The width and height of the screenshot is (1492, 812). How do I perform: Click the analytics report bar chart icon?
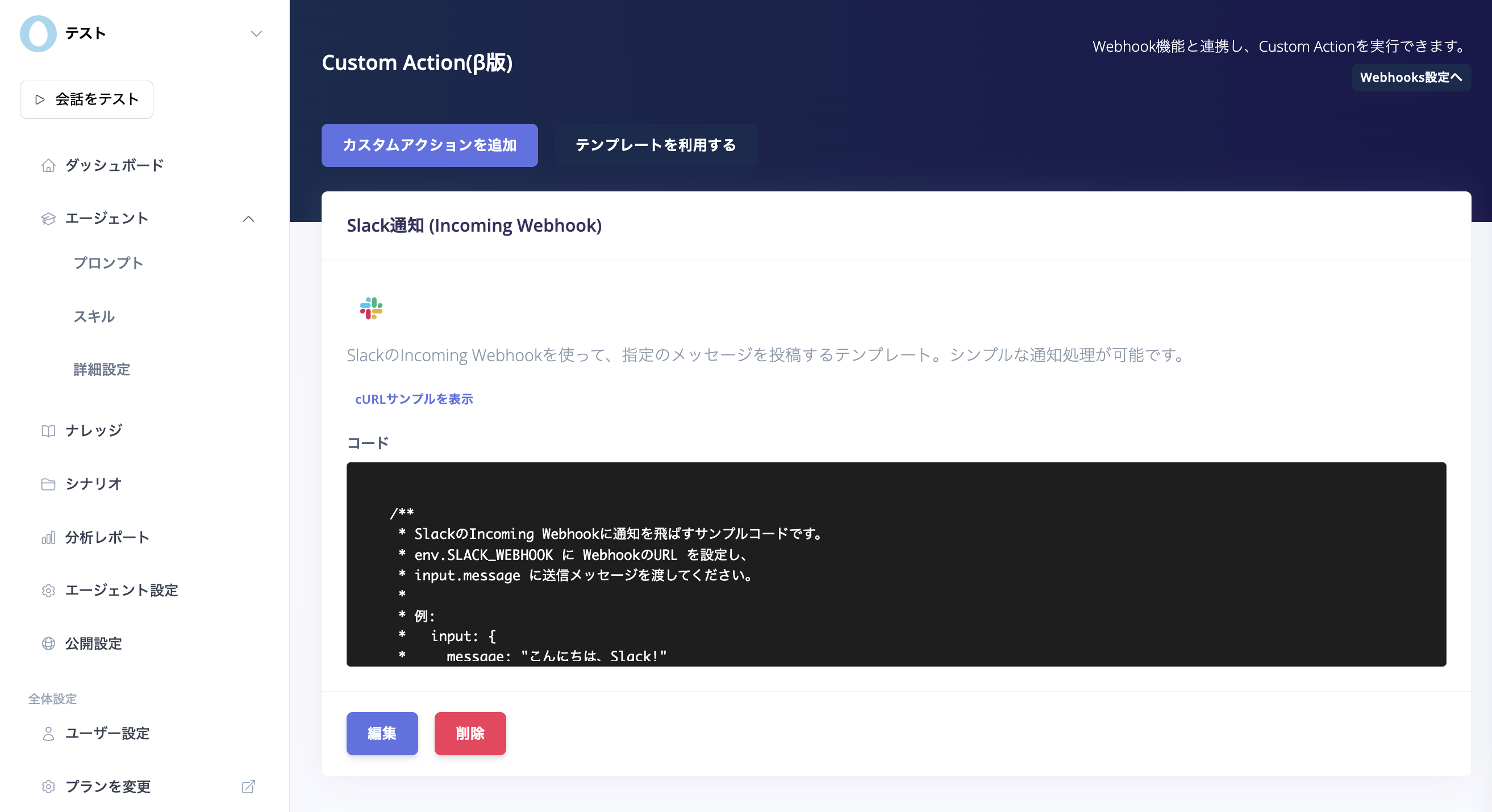click(x=48, y=538)
